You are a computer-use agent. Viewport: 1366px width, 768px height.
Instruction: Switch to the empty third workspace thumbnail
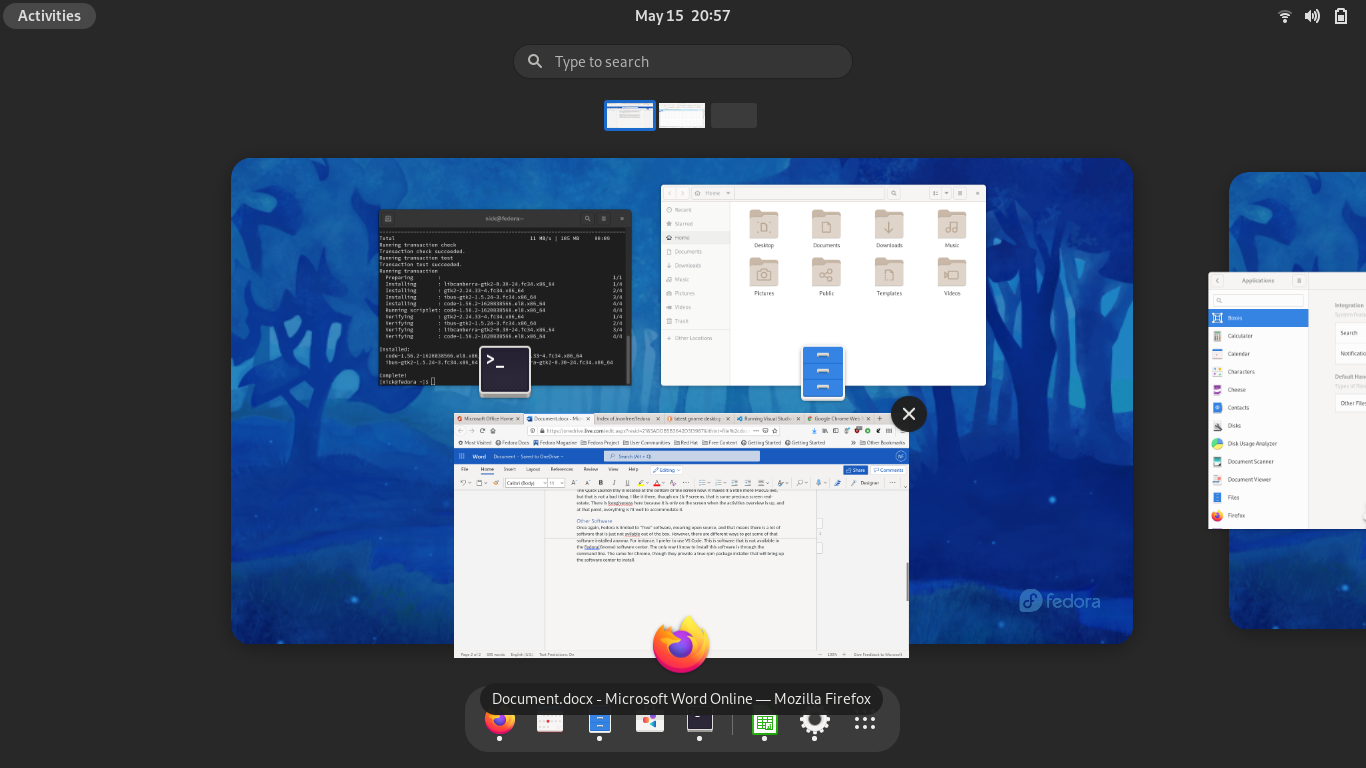coord(734,116)
